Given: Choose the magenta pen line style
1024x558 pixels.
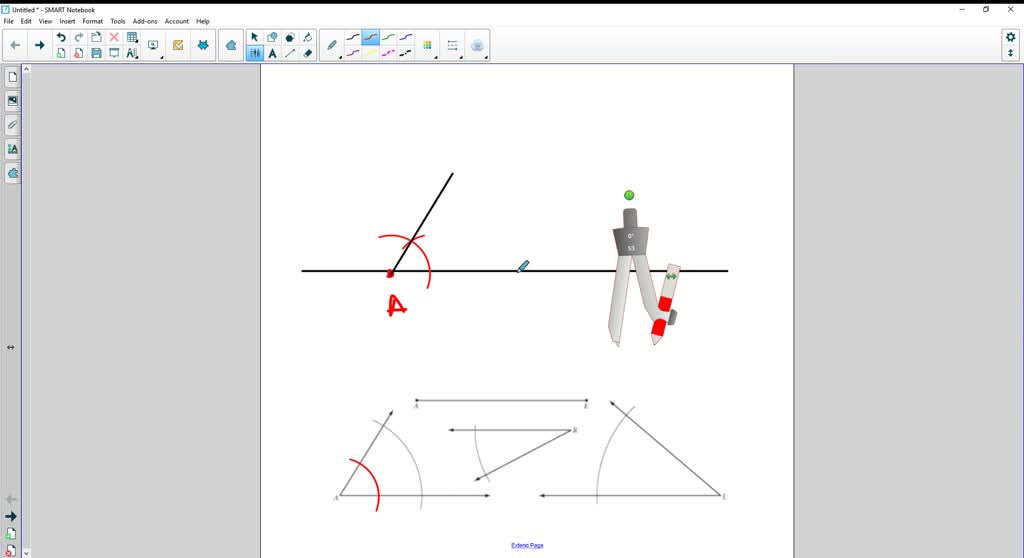Looking at the screenshot, I should click(x=353, y=53).
